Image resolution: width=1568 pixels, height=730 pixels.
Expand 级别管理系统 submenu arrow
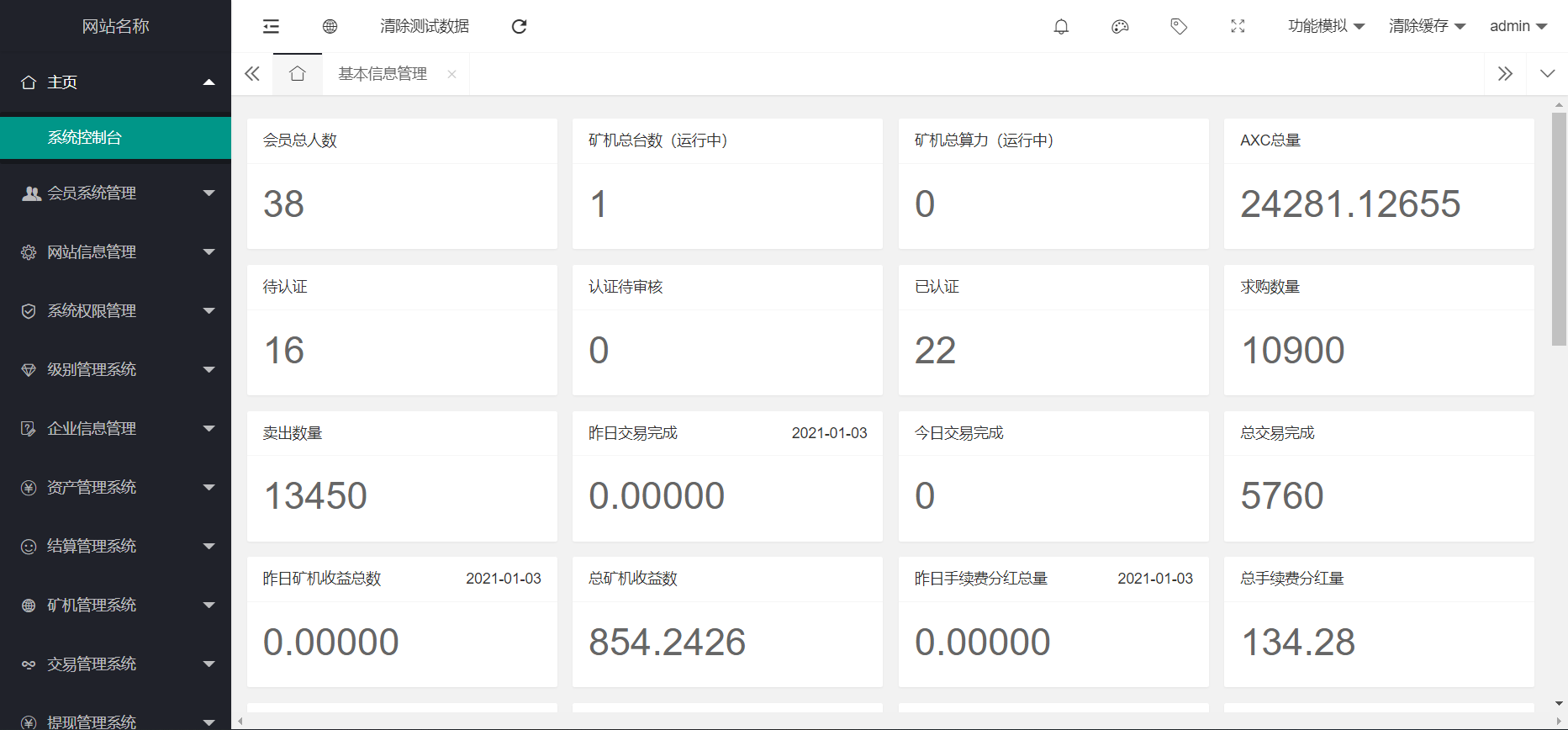[209, 370]
